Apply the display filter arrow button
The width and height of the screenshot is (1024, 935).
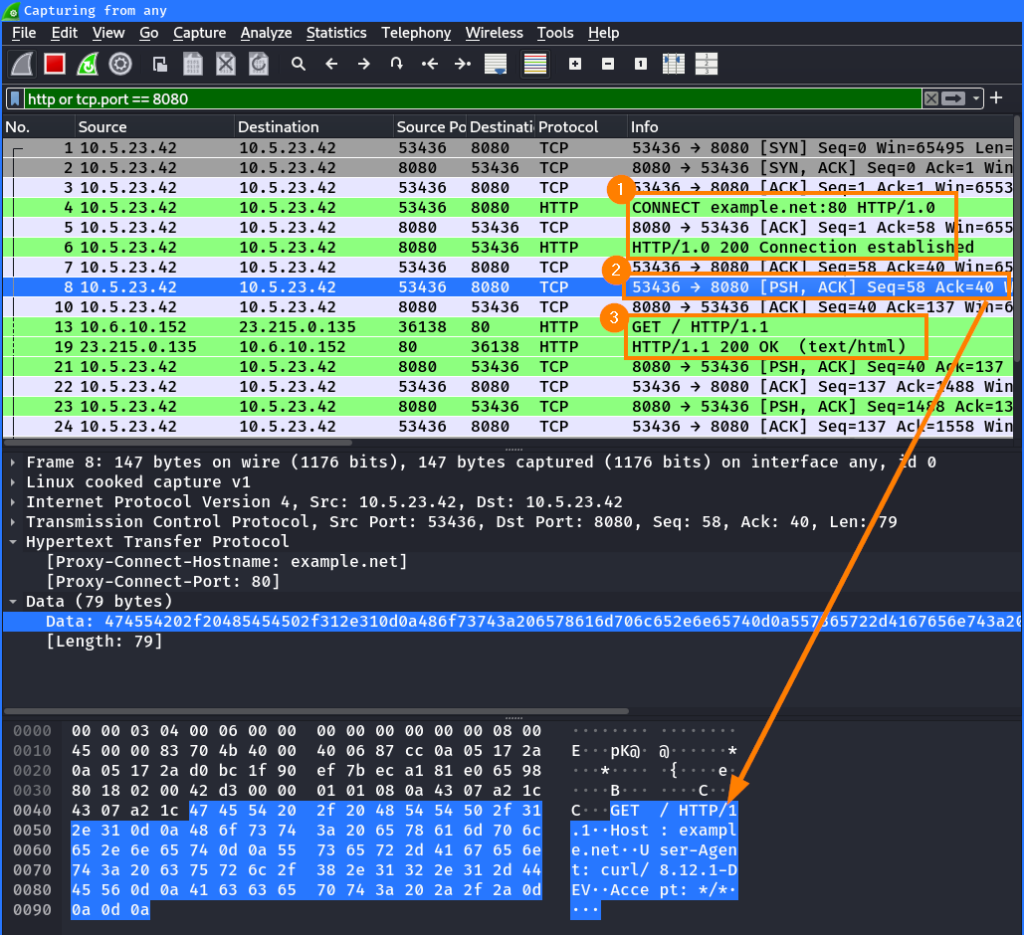point(953,99)
